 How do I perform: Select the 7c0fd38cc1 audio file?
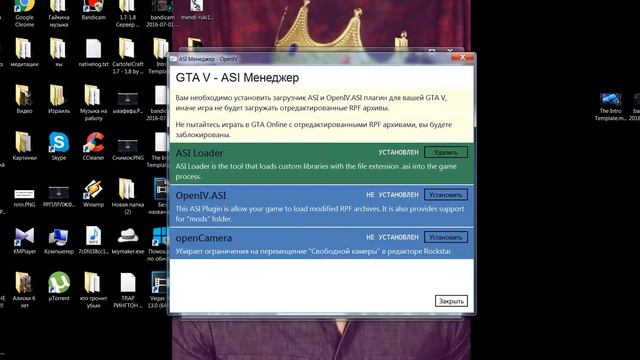pos(93,241)
